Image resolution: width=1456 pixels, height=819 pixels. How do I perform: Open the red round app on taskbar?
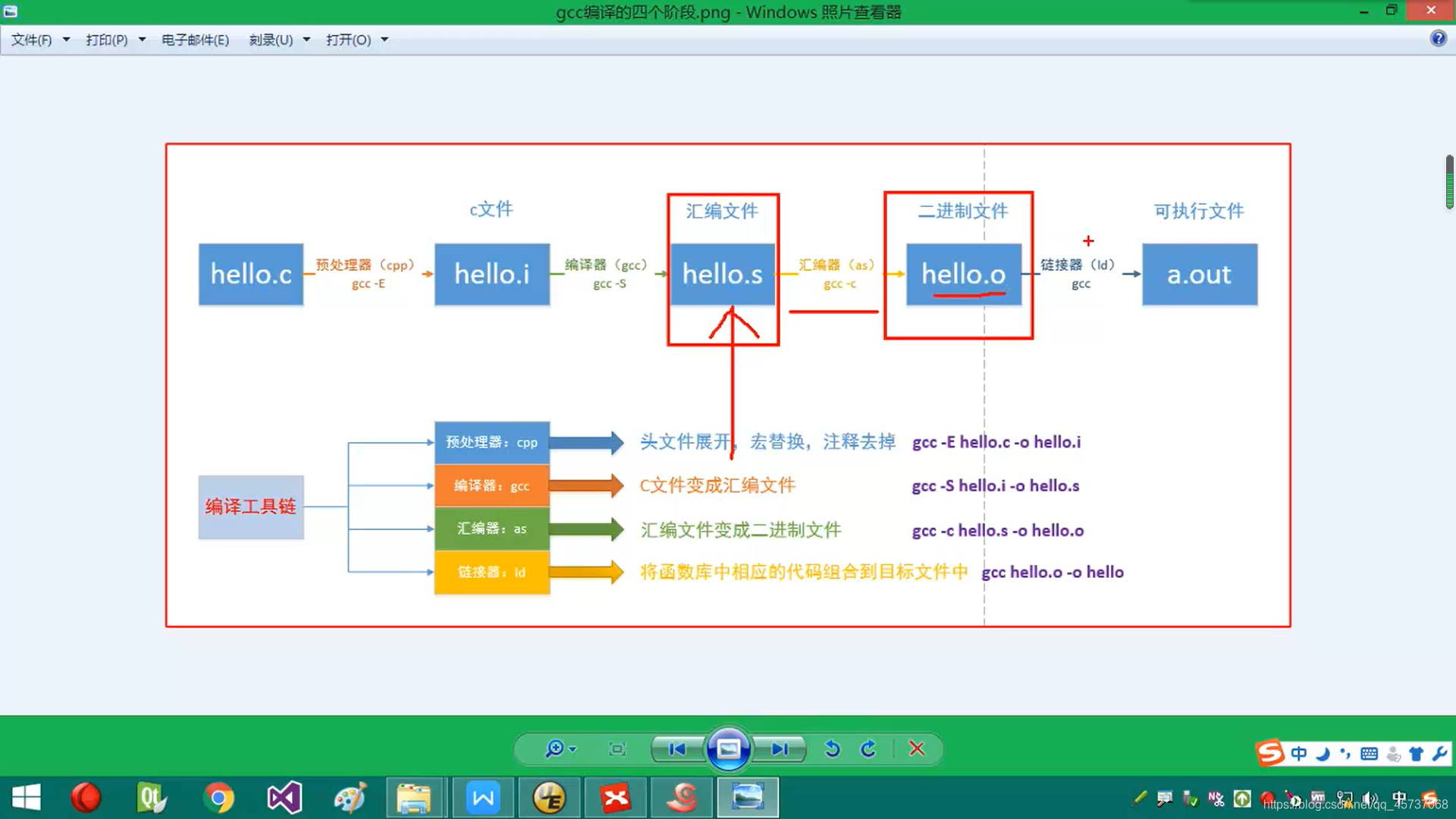click(86, 798)
